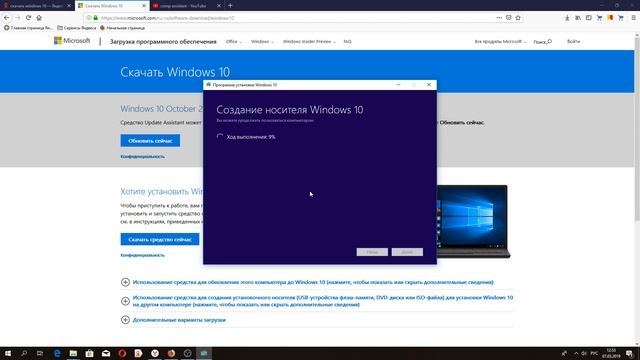
Task: Click the volume icon in system tray
Action: point(584,353)
